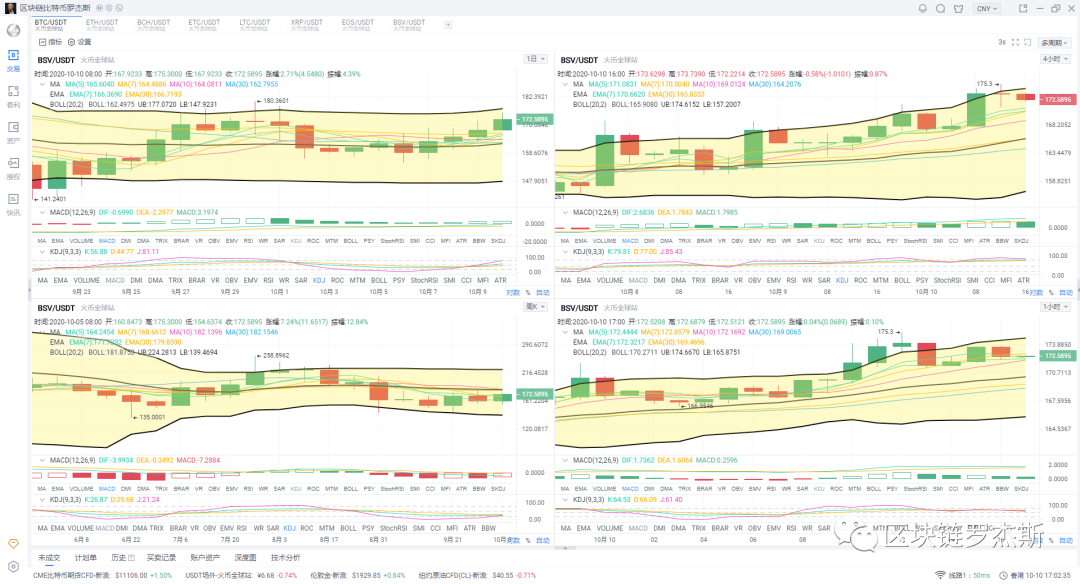The width and height of the screenshot is (1080, 584).
Task: Switch to the LTC/USDT tab
Action: [x=255, y=25]
